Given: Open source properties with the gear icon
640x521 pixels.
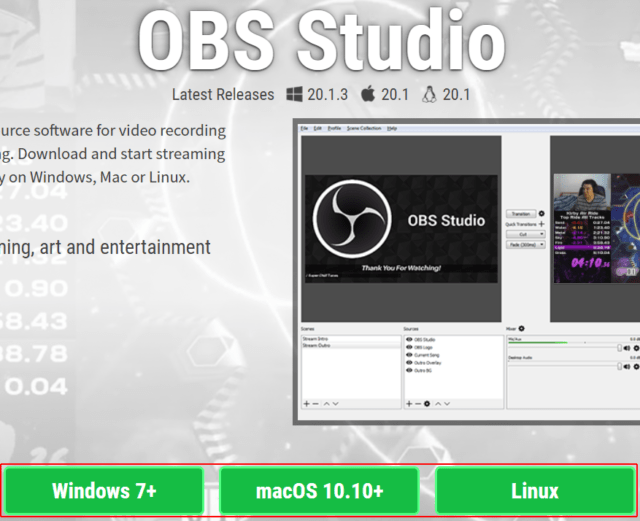Looking at the screenshot, I should pos(427,404).
